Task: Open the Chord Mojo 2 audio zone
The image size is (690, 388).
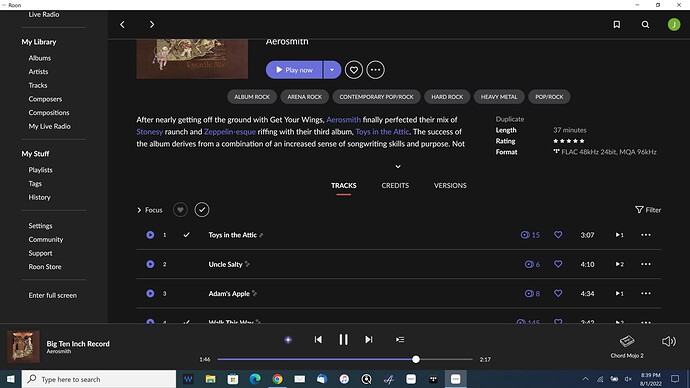Action: coord(627,346)
